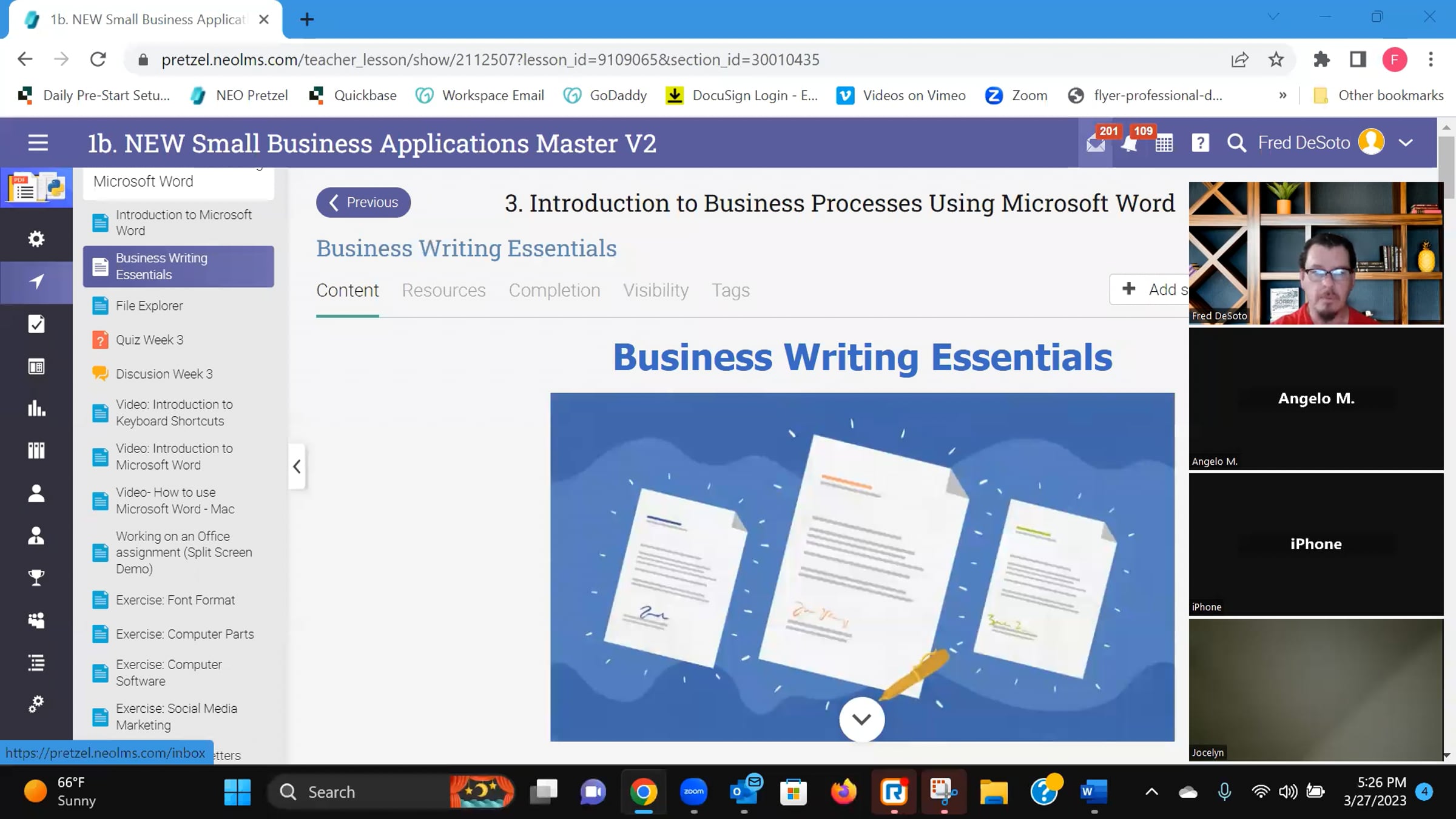The width and height of the screenshot is (1456, 819).
Task: Open the calendar icon in header
Action: [x=1164, y=144]
